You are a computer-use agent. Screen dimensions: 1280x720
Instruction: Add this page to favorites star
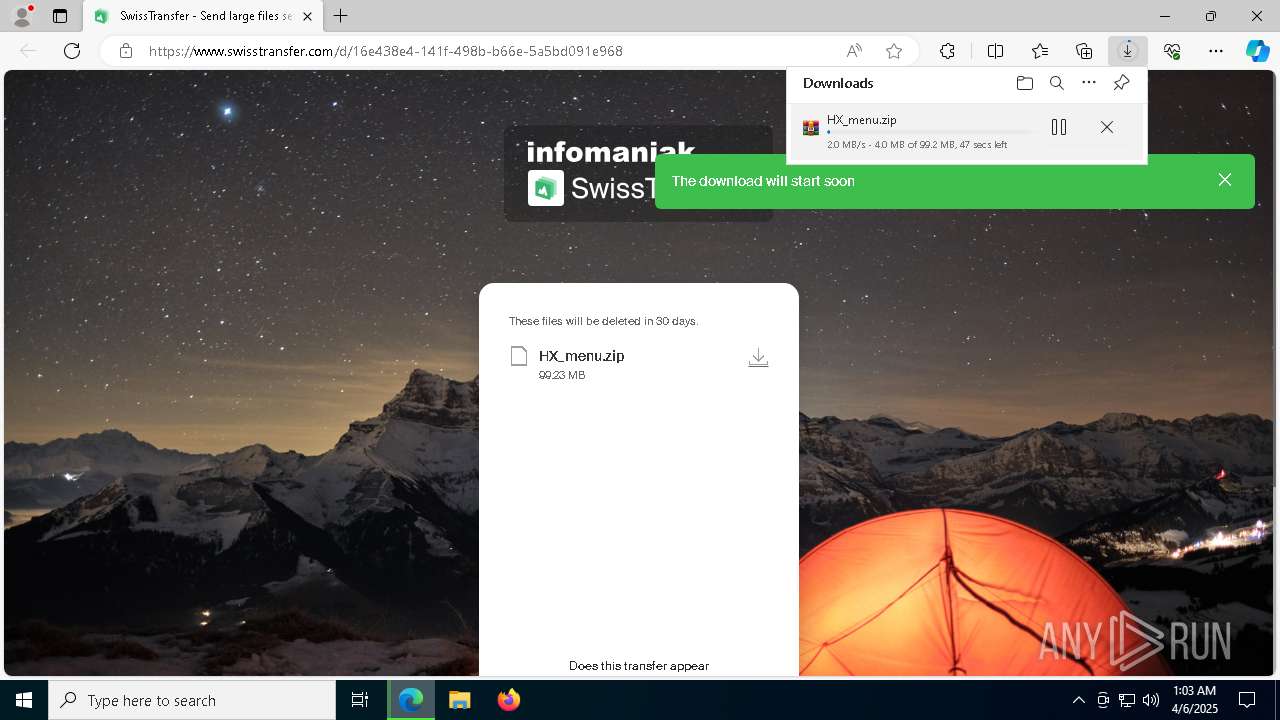(894, 51)
